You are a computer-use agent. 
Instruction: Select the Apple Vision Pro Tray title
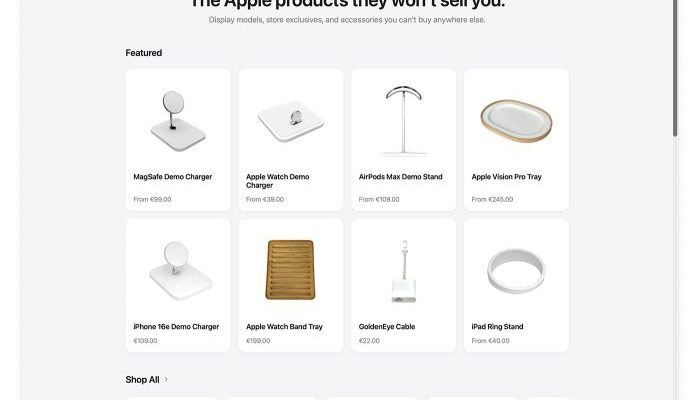tap(506, 177)
